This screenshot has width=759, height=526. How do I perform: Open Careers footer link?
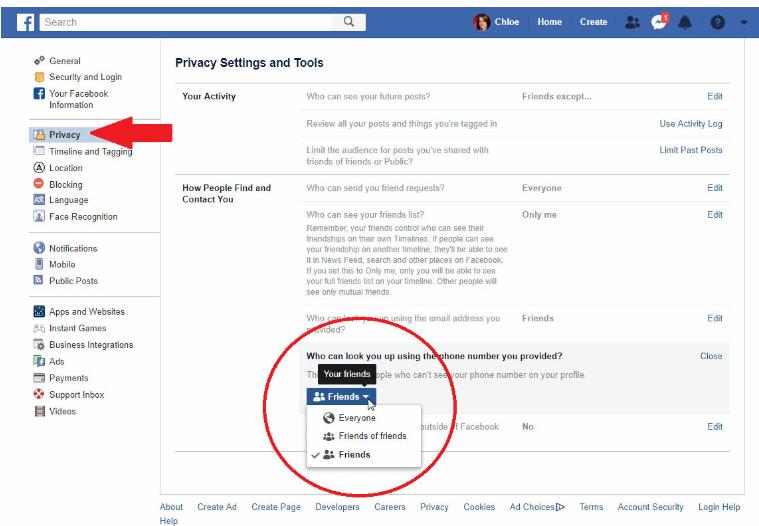tap(390, 507)
